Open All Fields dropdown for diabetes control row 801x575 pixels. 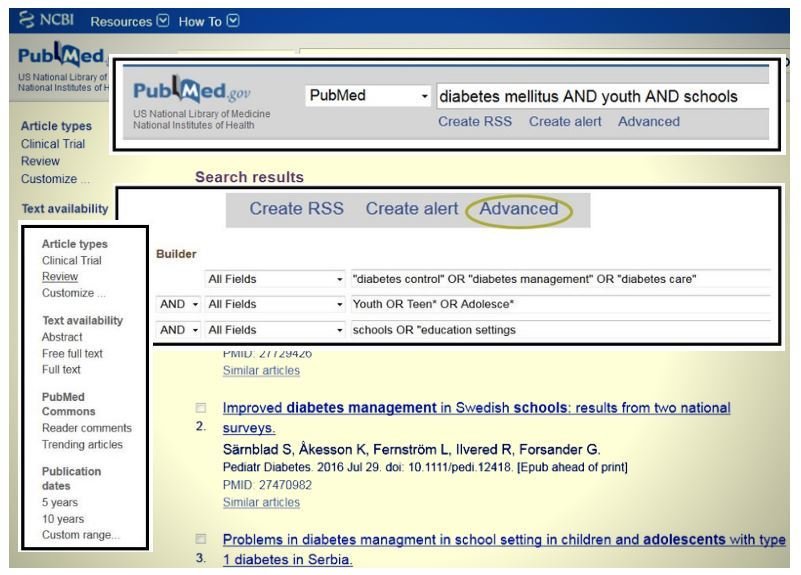click(275, 279)
